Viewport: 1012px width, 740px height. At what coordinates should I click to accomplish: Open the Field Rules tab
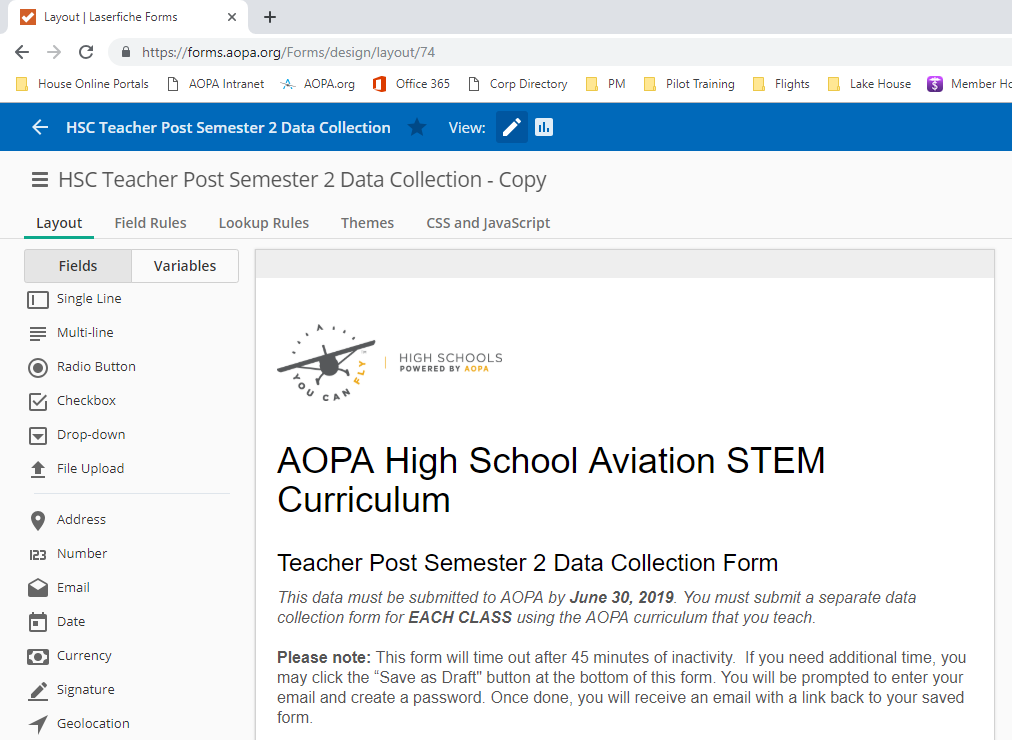tap(150, 223)
